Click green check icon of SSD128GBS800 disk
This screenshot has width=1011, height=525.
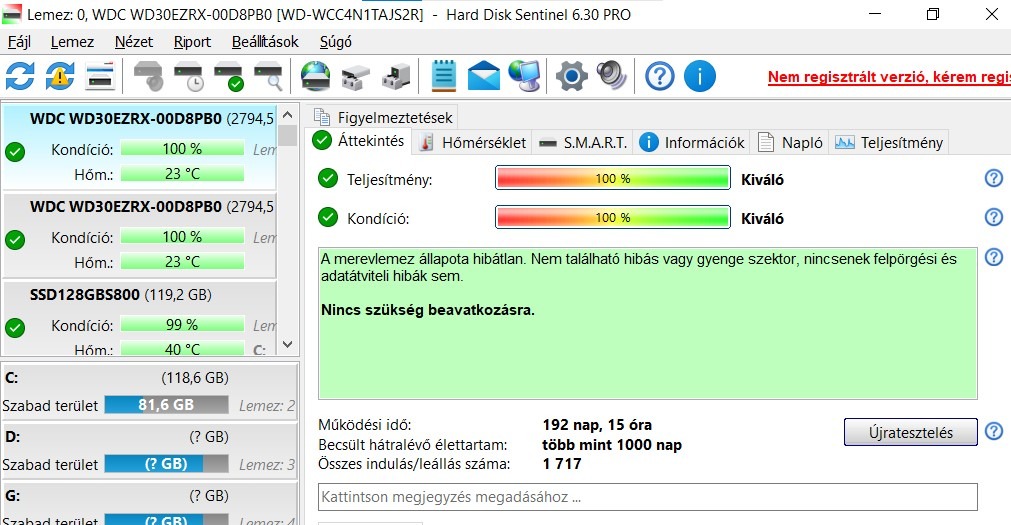point(15,328)
